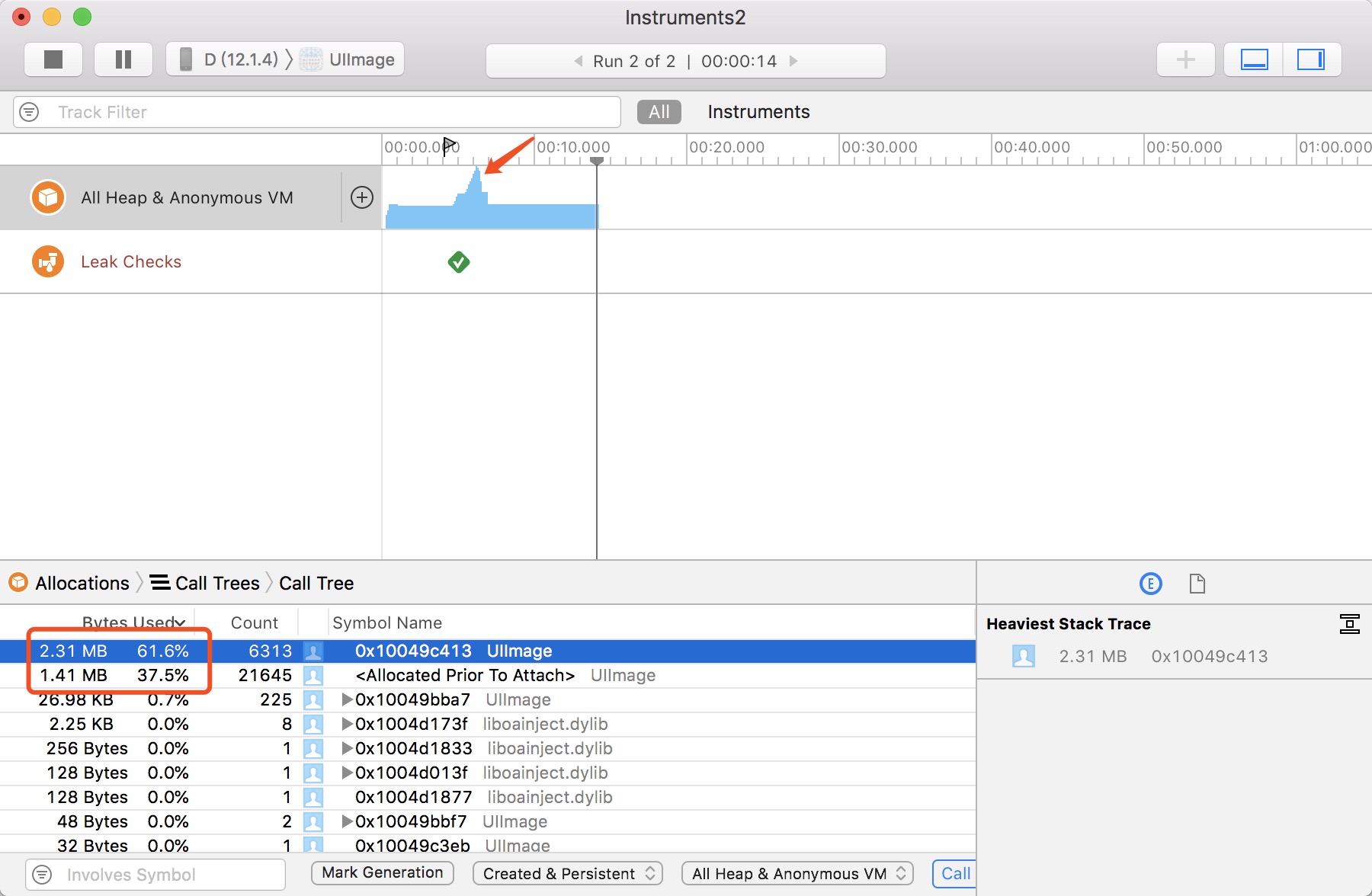Select the 0x10049c413 heaviest stack trace entry
This screenshot has height=896, width=1372.
[1174, 656]
